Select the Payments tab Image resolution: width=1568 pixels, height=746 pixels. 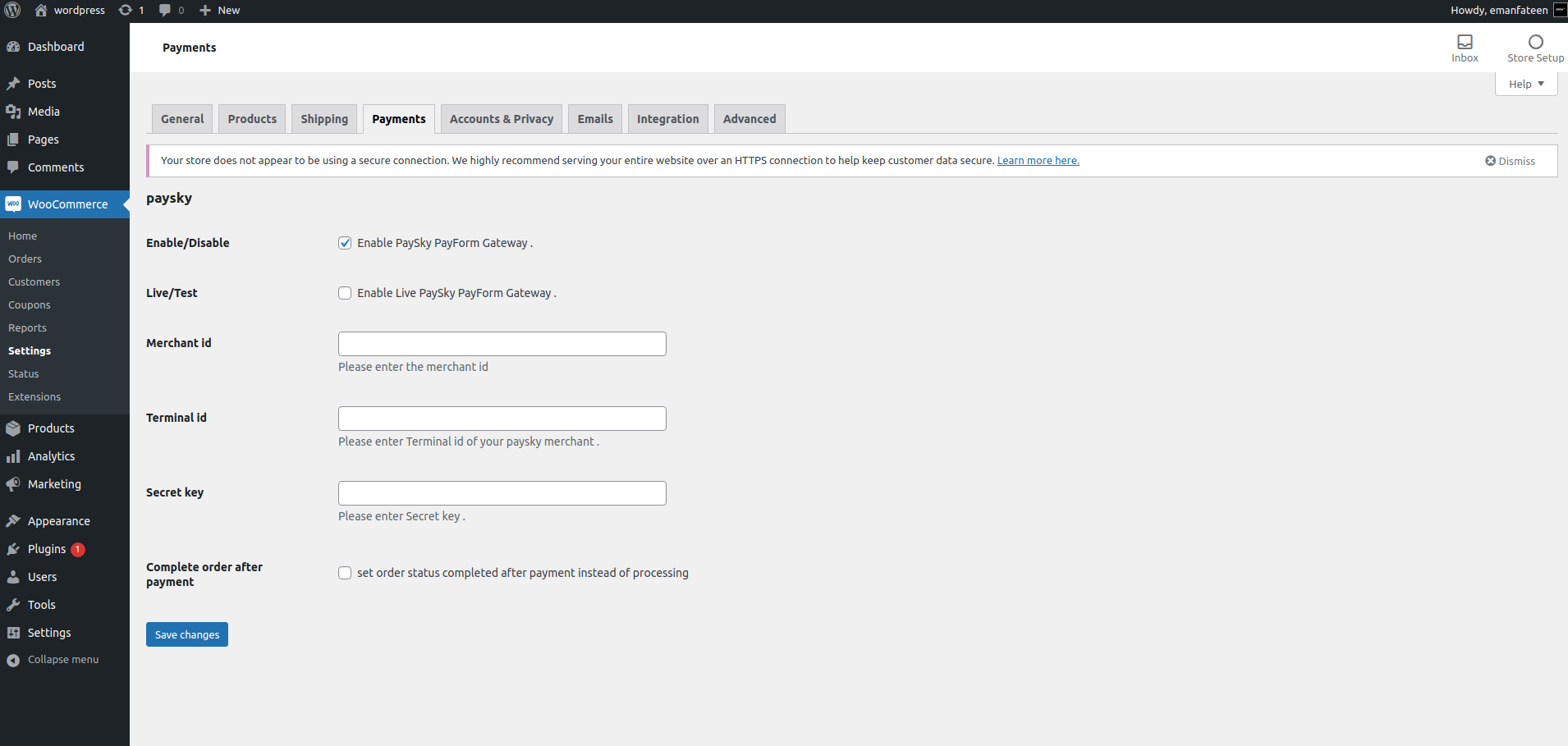tap(399, 119)
